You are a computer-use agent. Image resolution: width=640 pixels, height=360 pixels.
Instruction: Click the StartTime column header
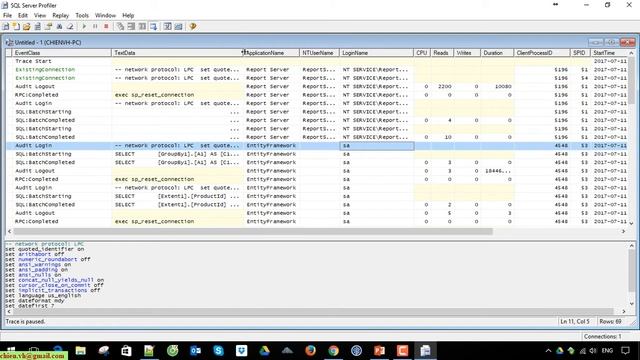[x=609, y=53]
